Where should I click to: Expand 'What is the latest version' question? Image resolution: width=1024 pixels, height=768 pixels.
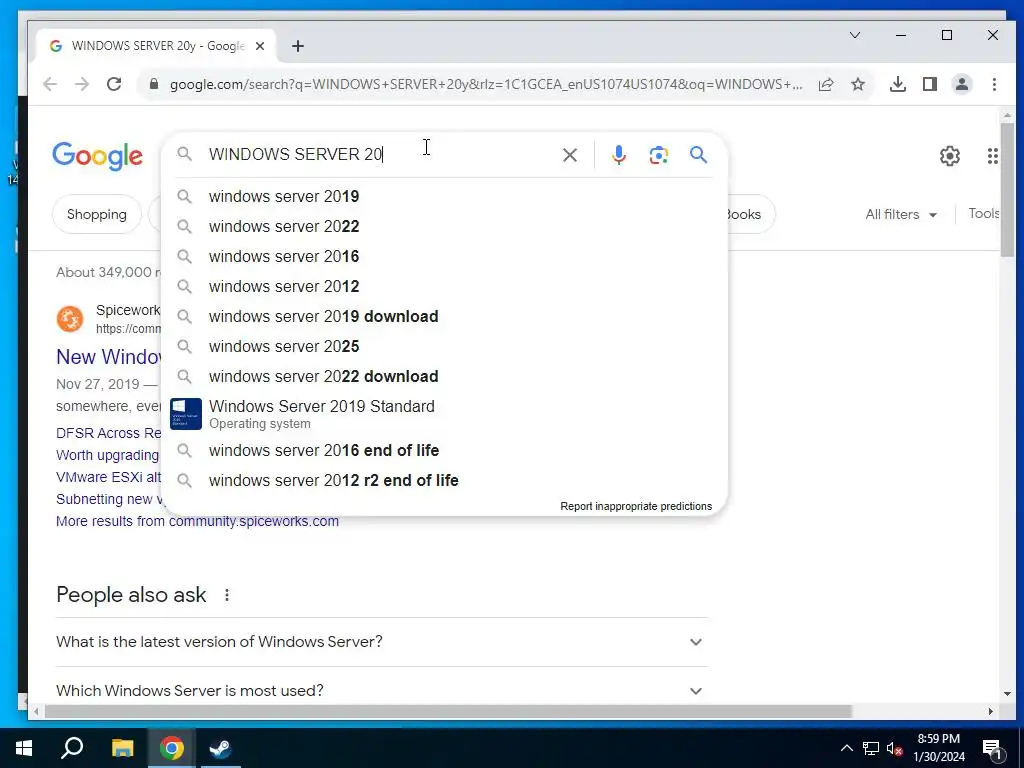point(382,642)
